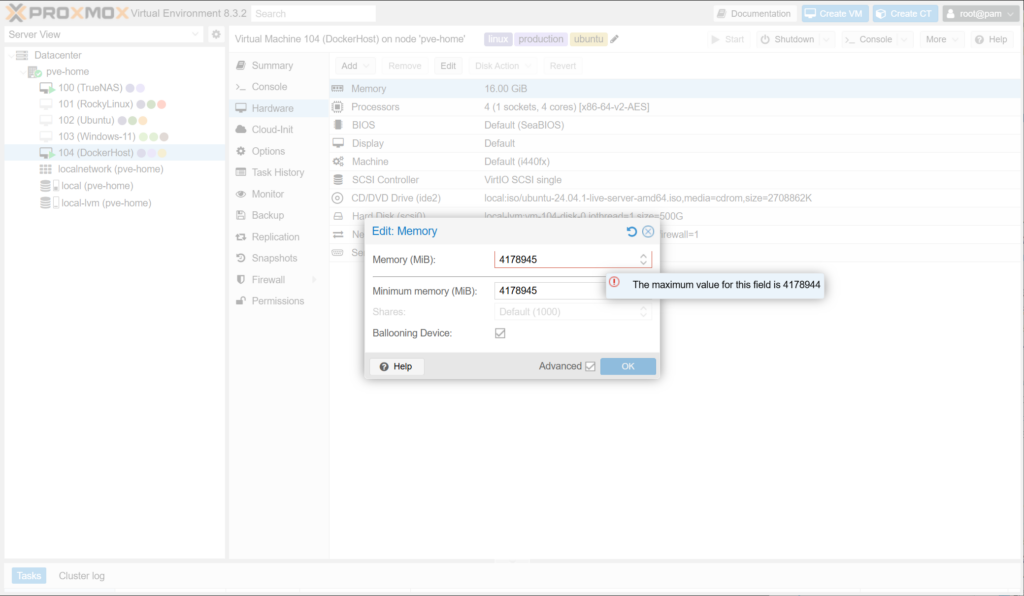
Task: Uncheck the Advanced checkbox
Action: coord(590,367)
